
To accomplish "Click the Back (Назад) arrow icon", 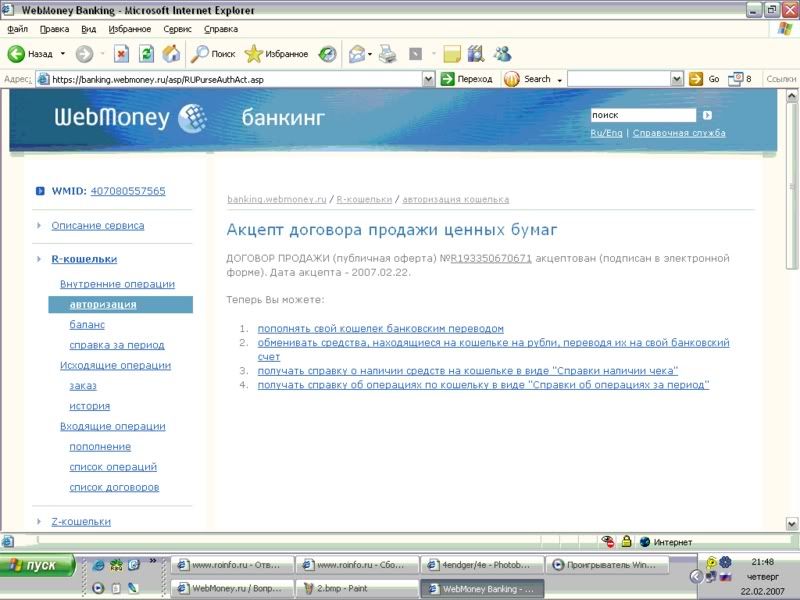I will (x=16, y=54).
